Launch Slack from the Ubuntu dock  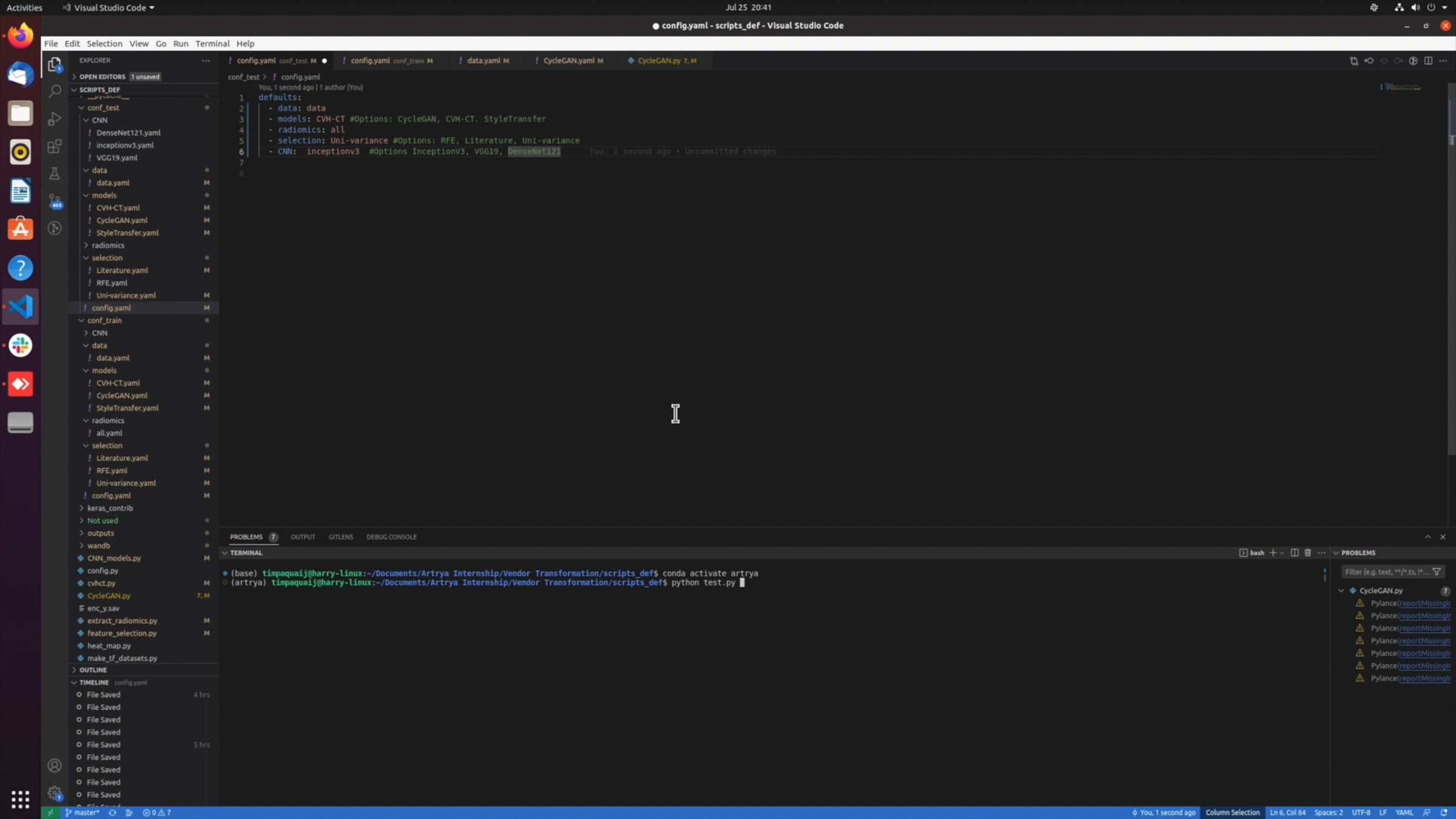[21, 345]
